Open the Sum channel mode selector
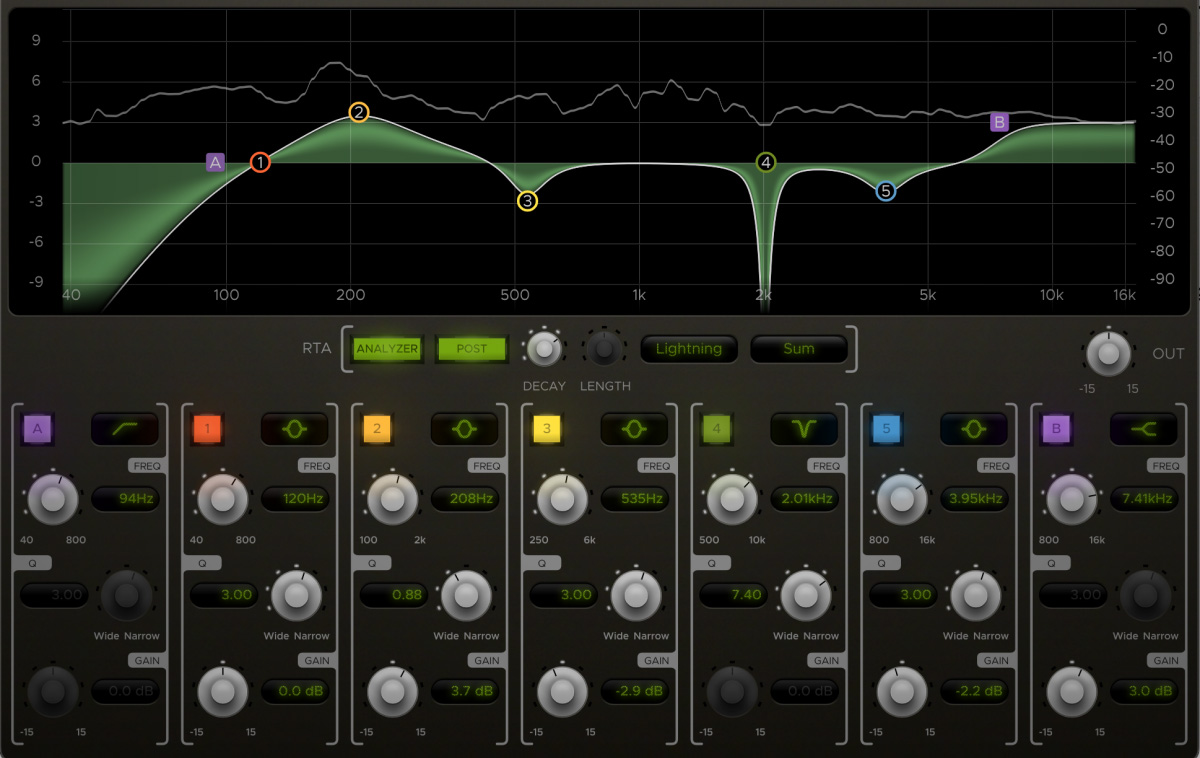Image resolution: width=1200 pixels, height=758 pixels. click(799, 349)
